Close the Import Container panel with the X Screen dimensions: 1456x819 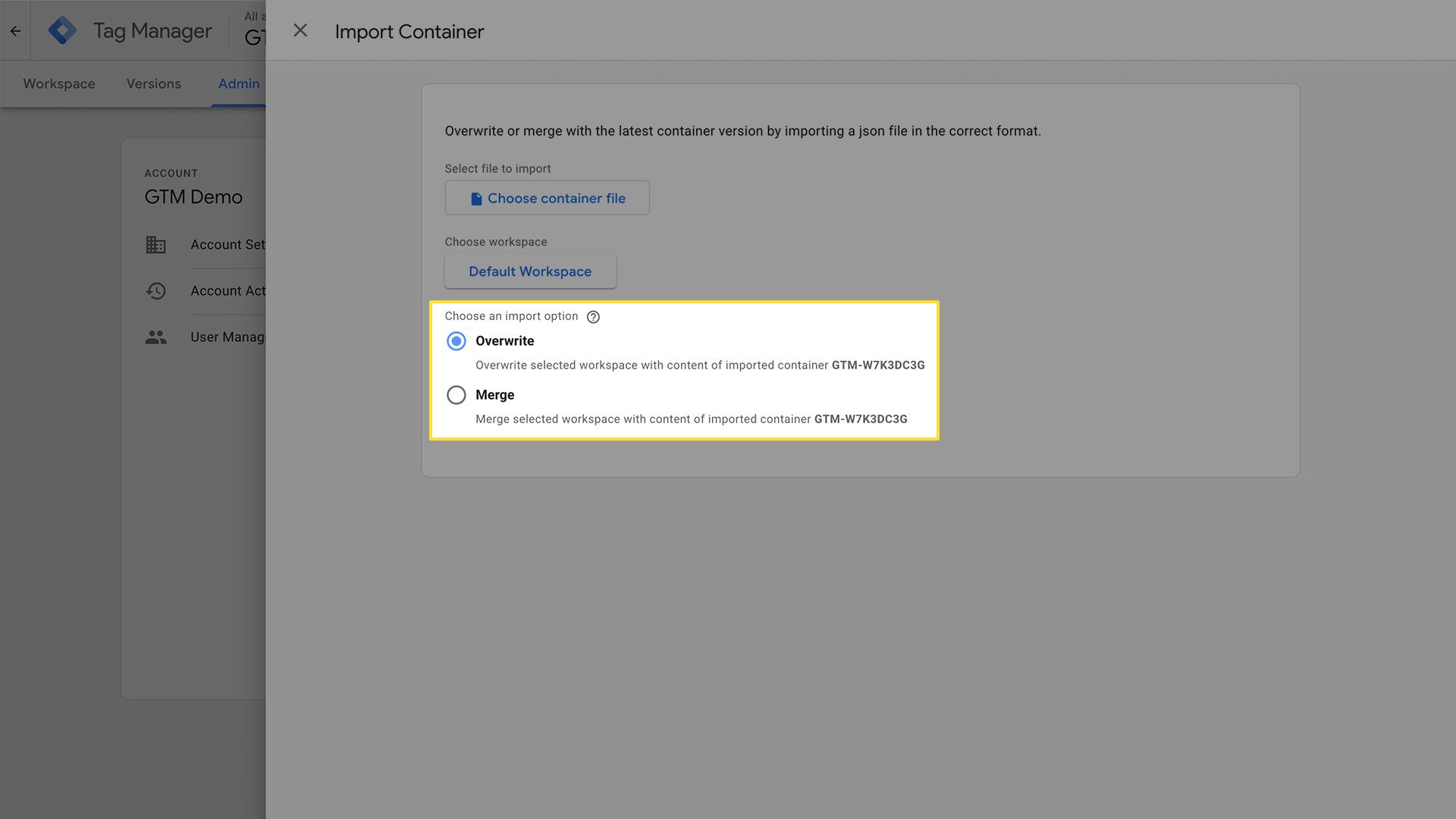coord(300,30)
